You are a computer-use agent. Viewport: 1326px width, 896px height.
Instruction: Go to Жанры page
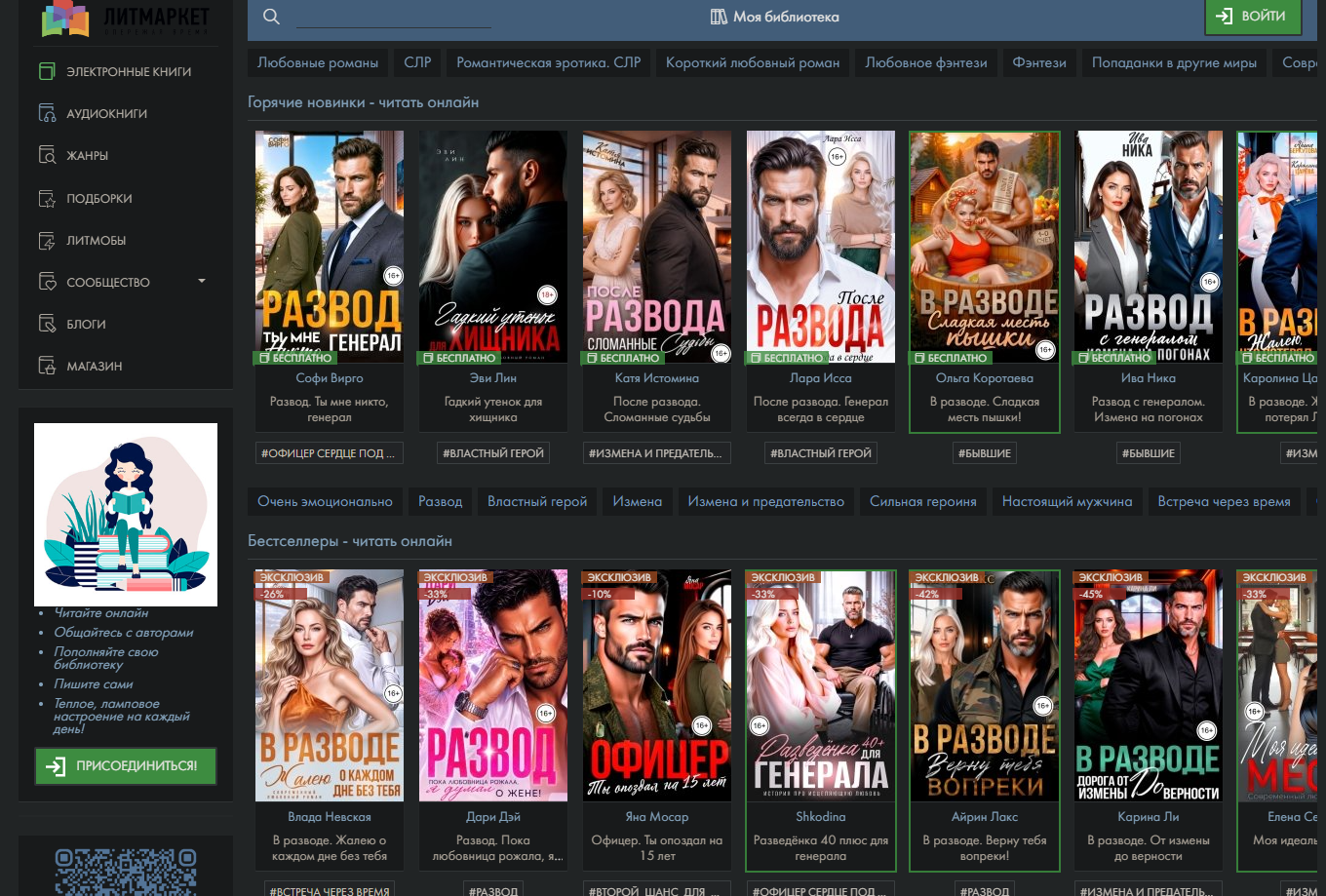tap(88, 155)
